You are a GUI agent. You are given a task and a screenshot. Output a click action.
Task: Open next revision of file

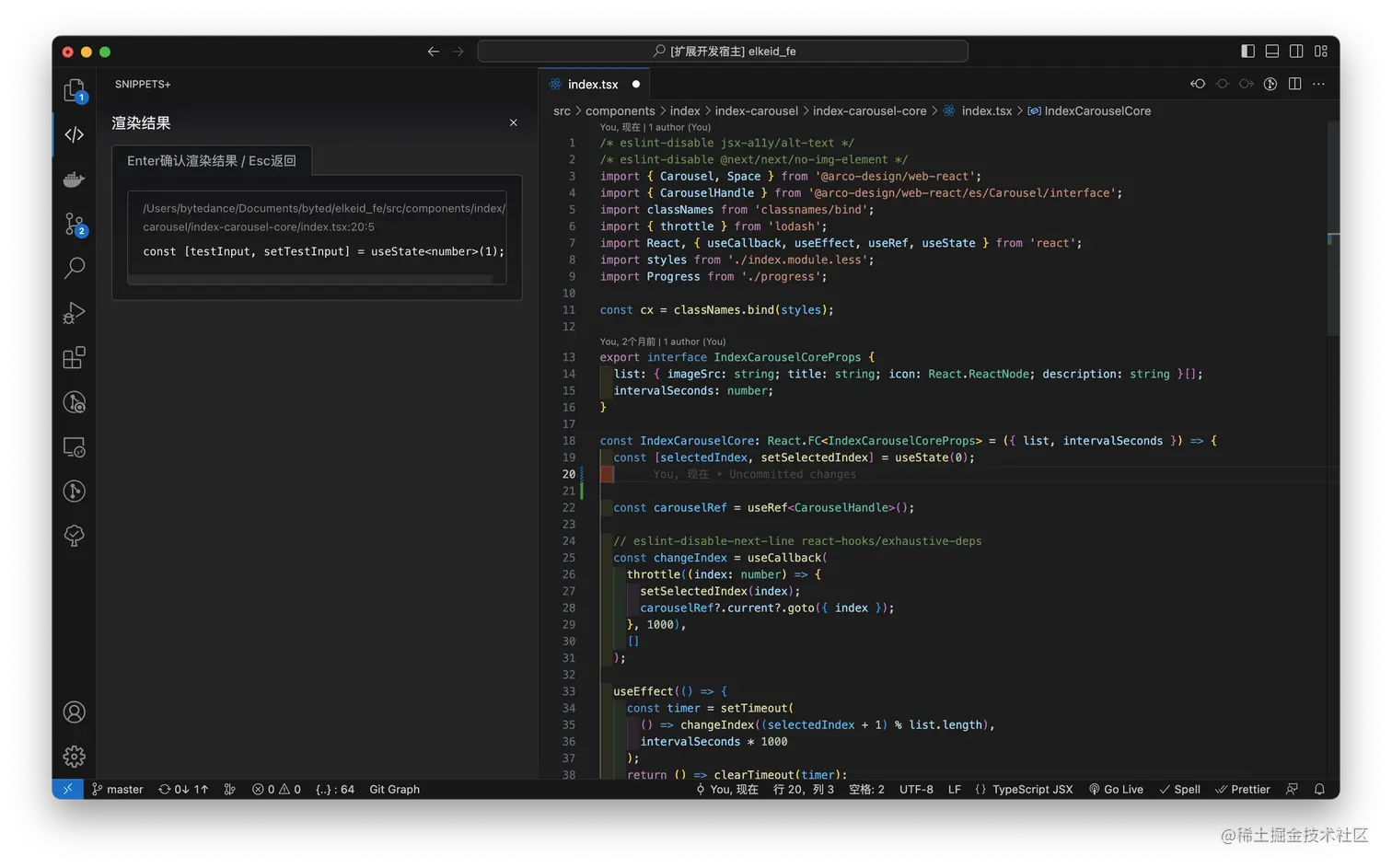click(x=1247, y=84)
